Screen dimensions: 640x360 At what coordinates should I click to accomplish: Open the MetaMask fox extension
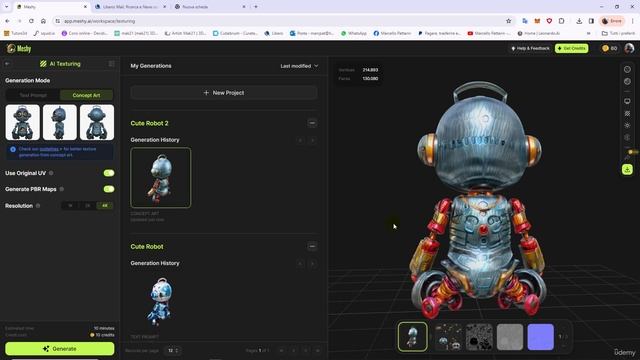click(x=537, y=21)
